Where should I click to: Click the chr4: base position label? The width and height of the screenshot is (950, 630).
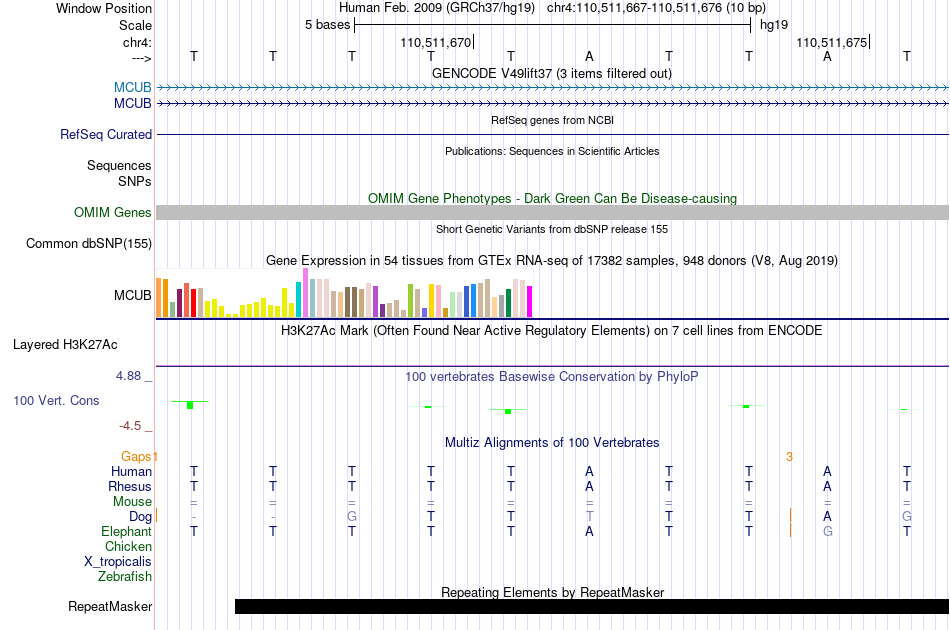pos(138,42)
